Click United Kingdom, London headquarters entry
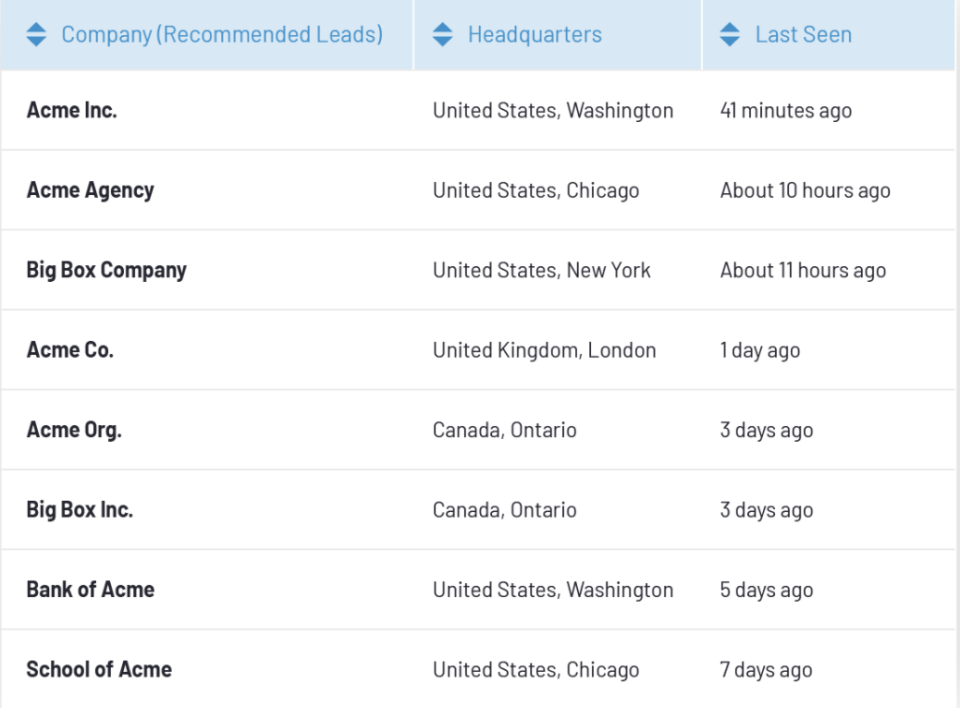The height and width of the screenshot is (708, 960). pyautogui.click(x=543, y=350)
